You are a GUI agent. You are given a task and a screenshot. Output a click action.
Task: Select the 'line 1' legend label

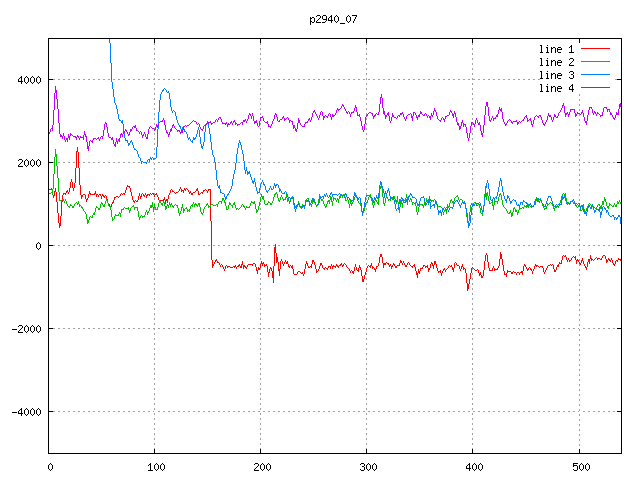click(558, 49)
